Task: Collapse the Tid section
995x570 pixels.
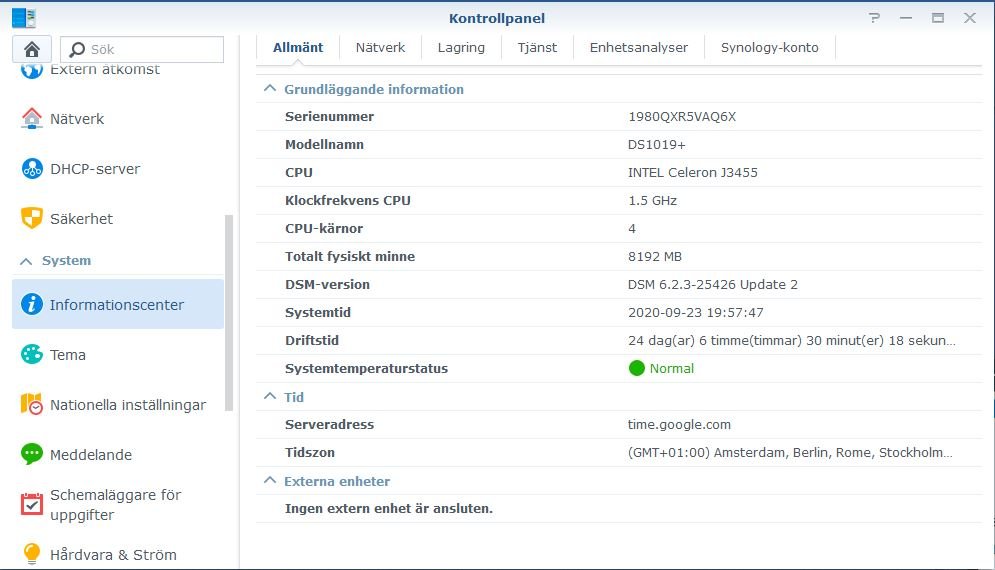Action: (269, 397)
